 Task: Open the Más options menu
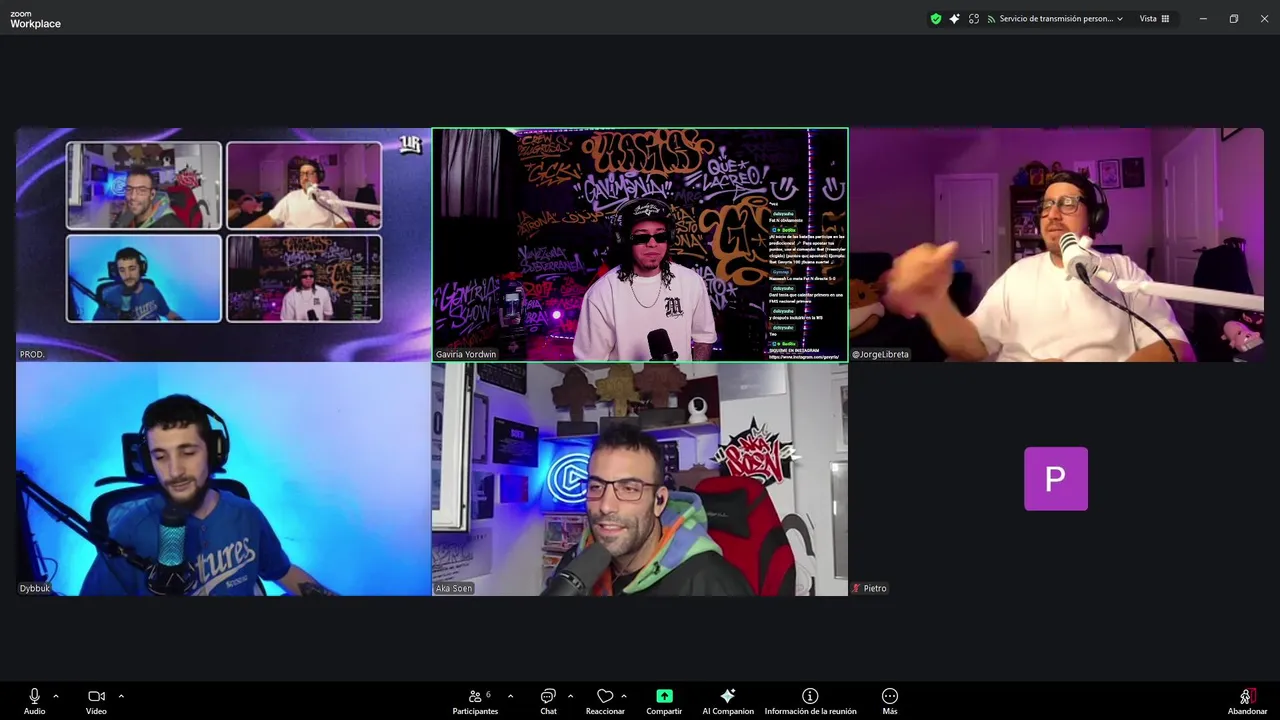(x=890, y=701)
